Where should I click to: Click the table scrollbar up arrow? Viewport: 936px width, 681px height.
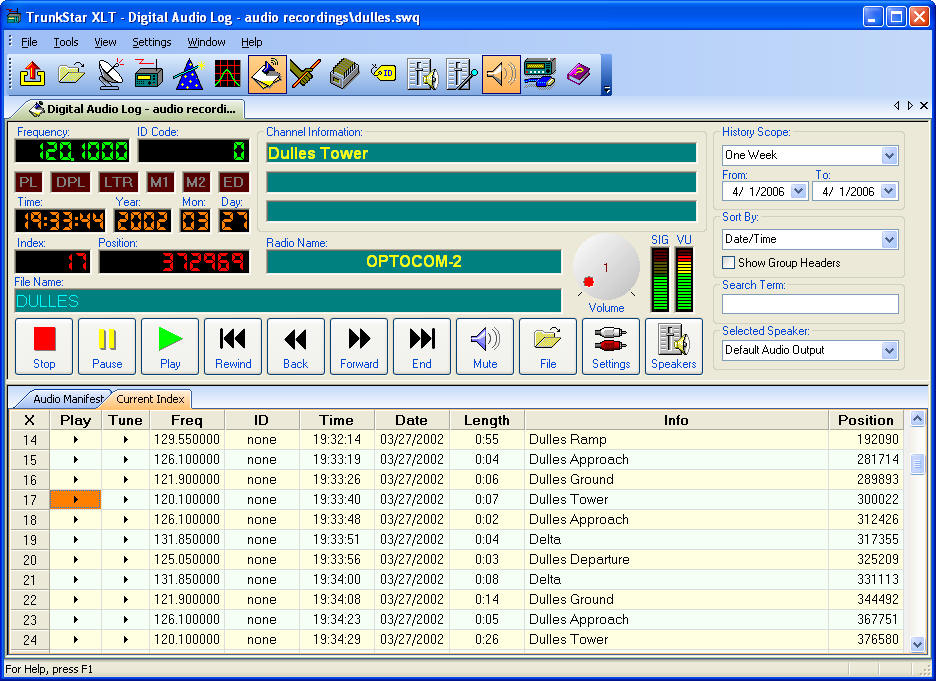(917, 418)
